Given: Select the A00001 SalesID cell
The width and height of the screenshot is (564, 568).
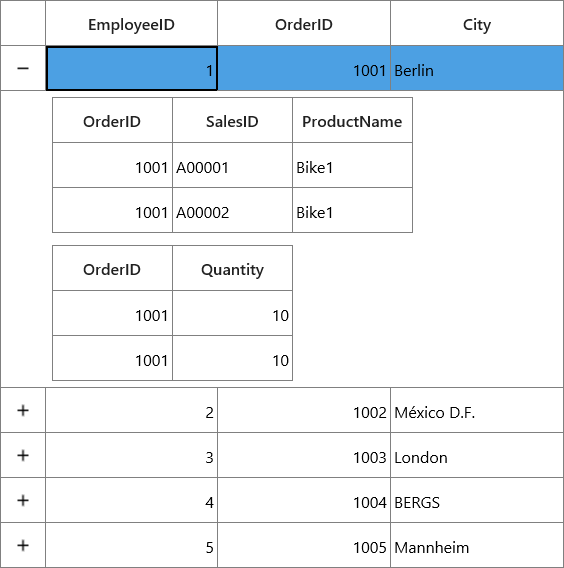Looking at the screenshot, I should tap(232, 165).
